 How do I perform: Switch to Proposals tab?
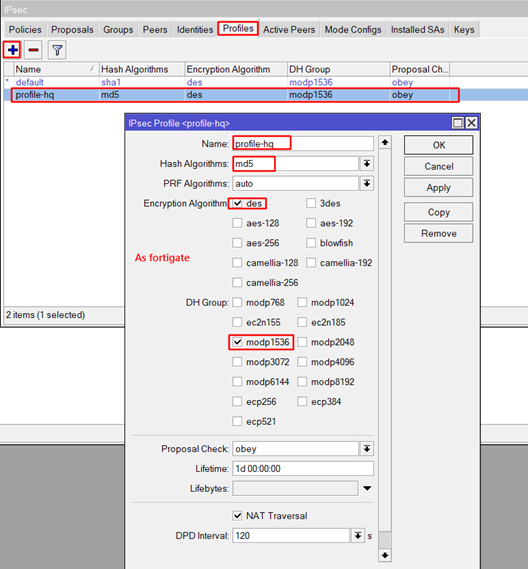[72, 29]
